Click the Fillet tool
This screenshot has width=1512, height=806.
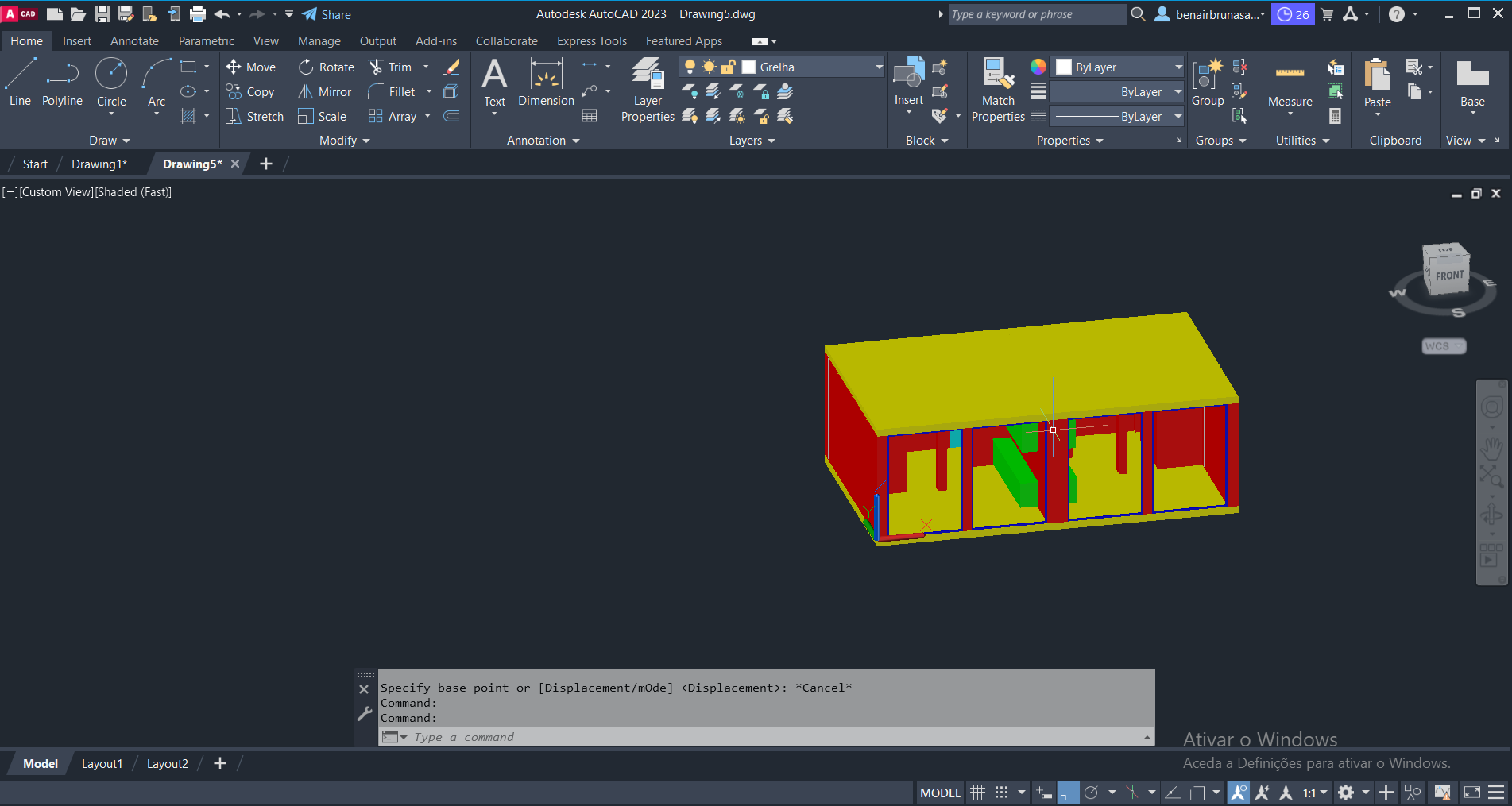[393, 92]
